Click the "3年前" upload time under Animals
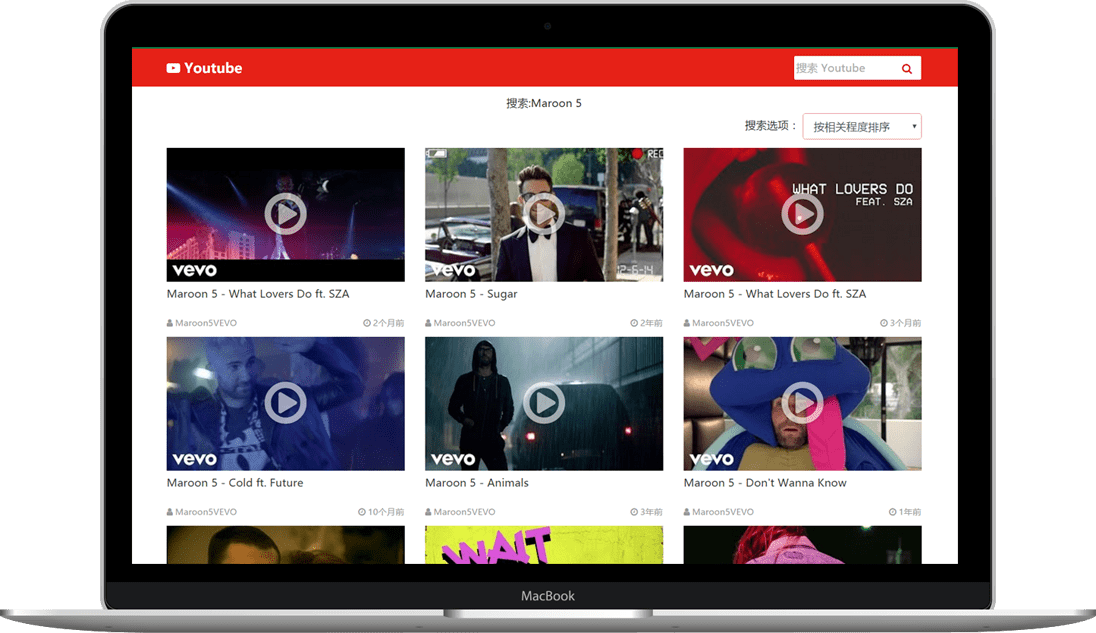The width and height of the screenshot is (1096, 633). pos(651,511)
